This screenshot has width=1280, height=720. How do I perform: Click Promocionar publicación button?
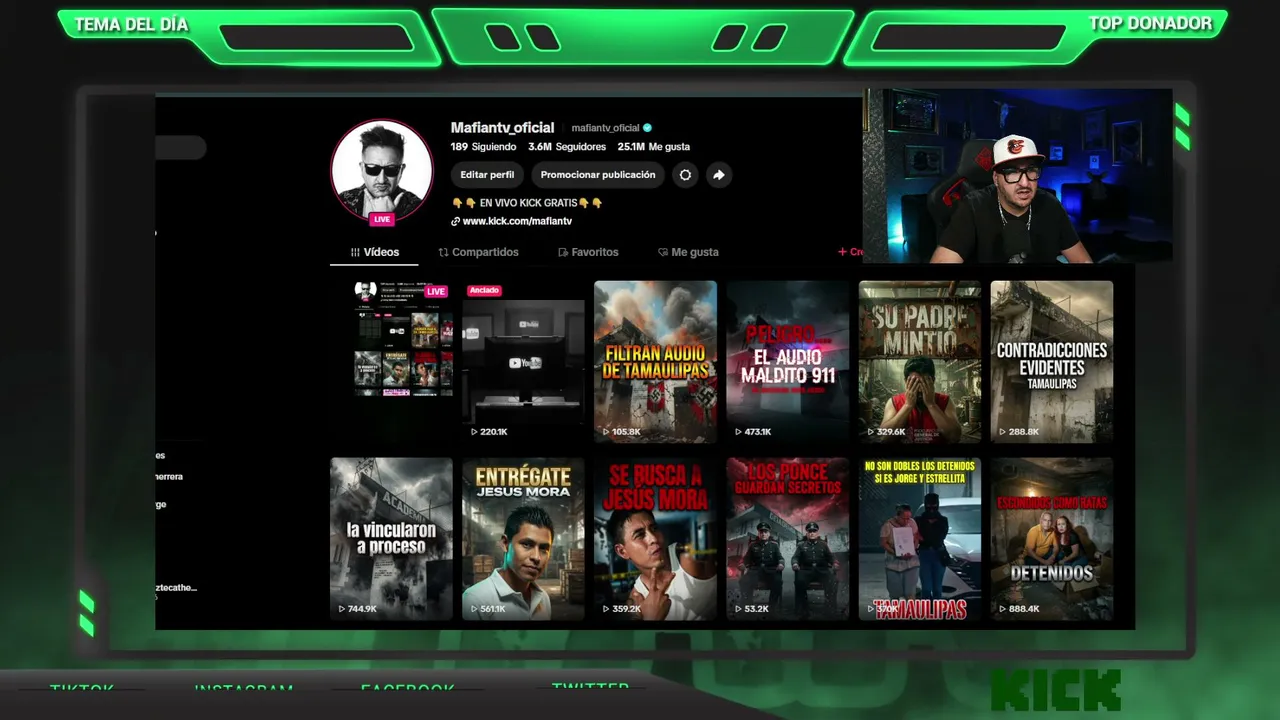point(598,175)
